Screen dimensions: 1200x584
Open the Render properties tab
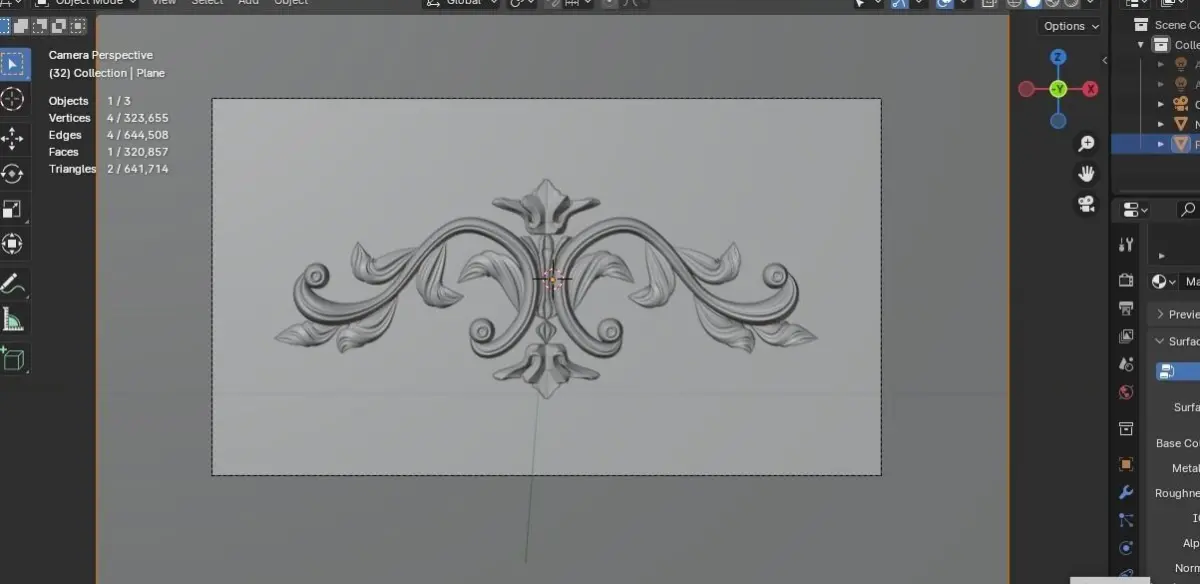(x=1126, y=281)
